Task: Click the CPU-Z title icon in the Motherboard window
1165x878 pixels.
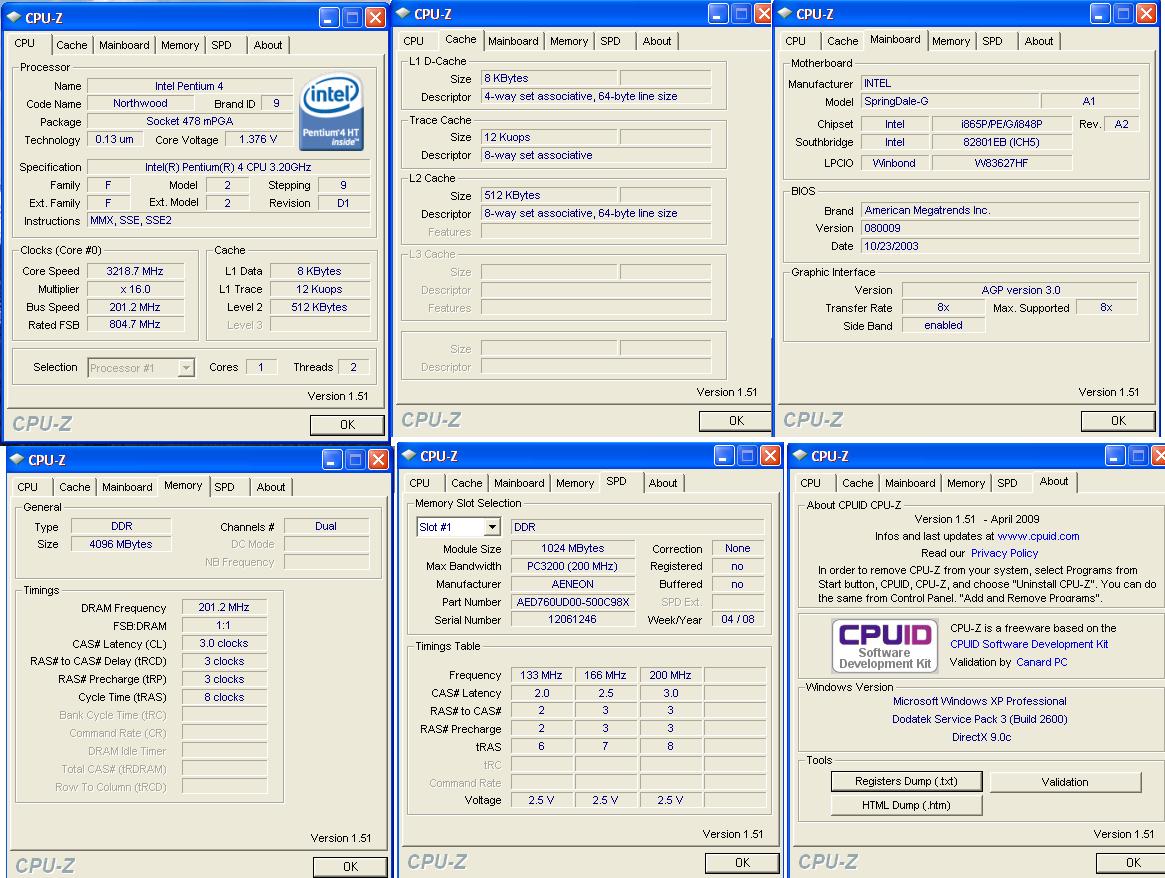Action: coord(785,13)
